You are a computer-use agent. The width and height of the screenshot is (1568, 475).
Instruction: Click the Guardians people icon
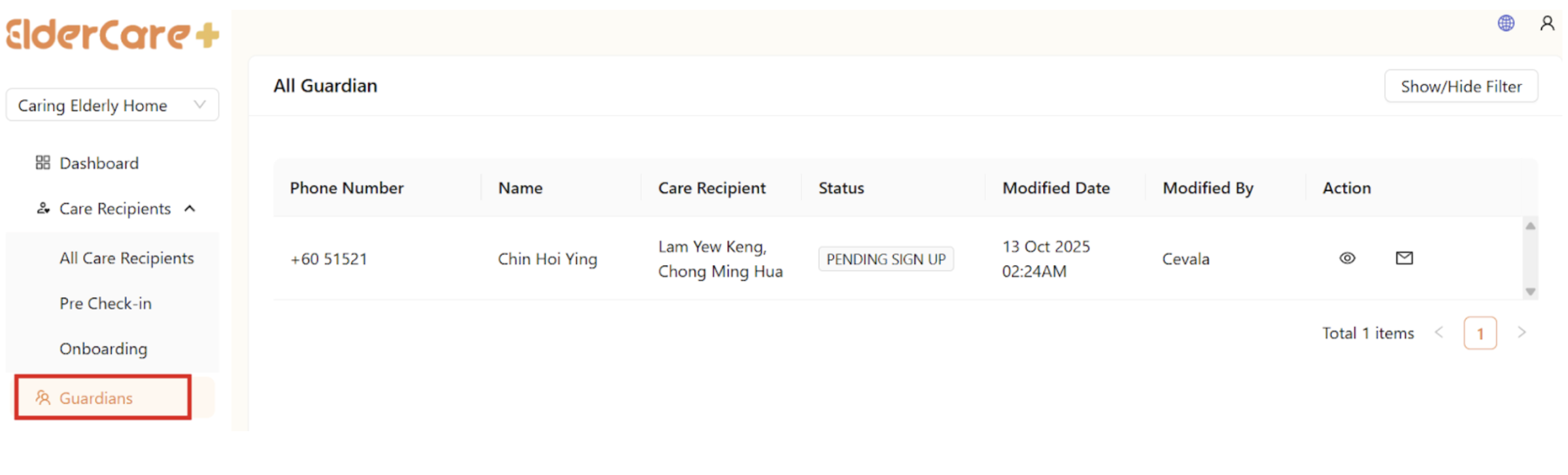click(x=43, y=398)
